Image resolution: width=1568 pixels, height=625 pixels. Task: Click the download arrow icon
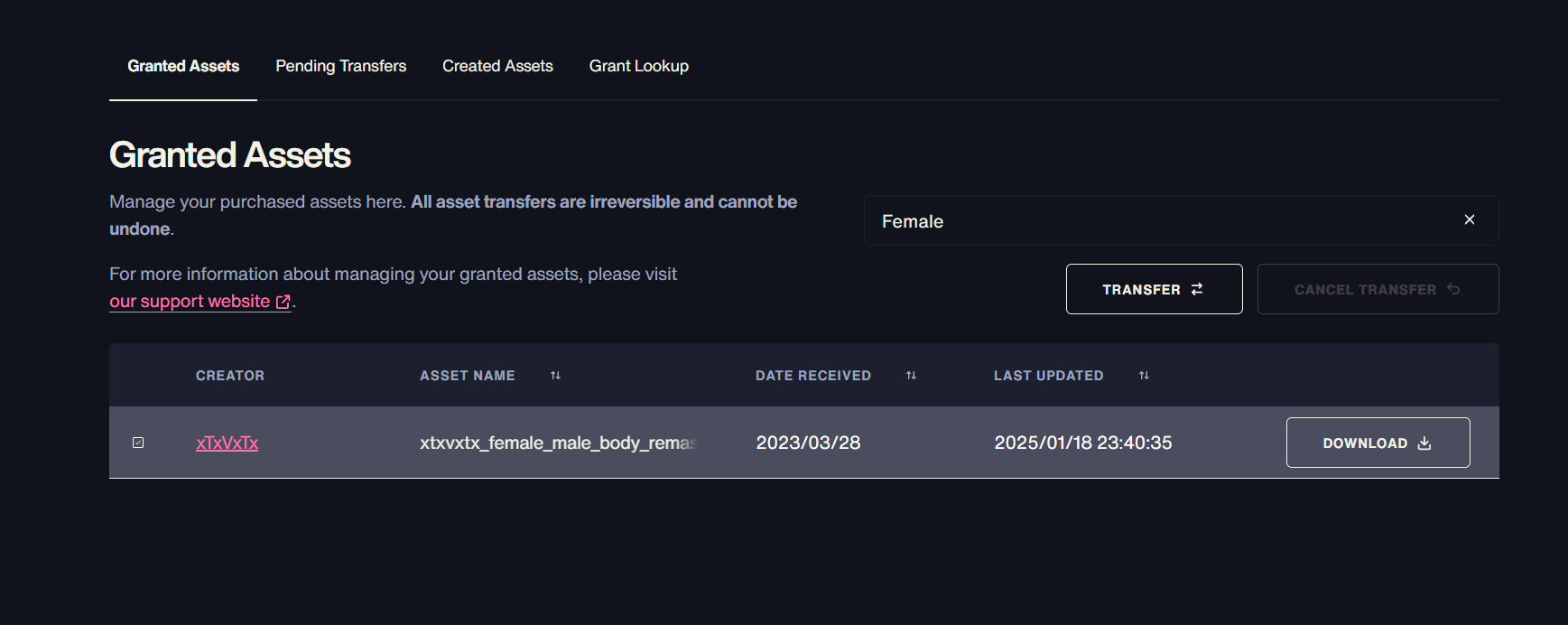(x=1424, y=443)
